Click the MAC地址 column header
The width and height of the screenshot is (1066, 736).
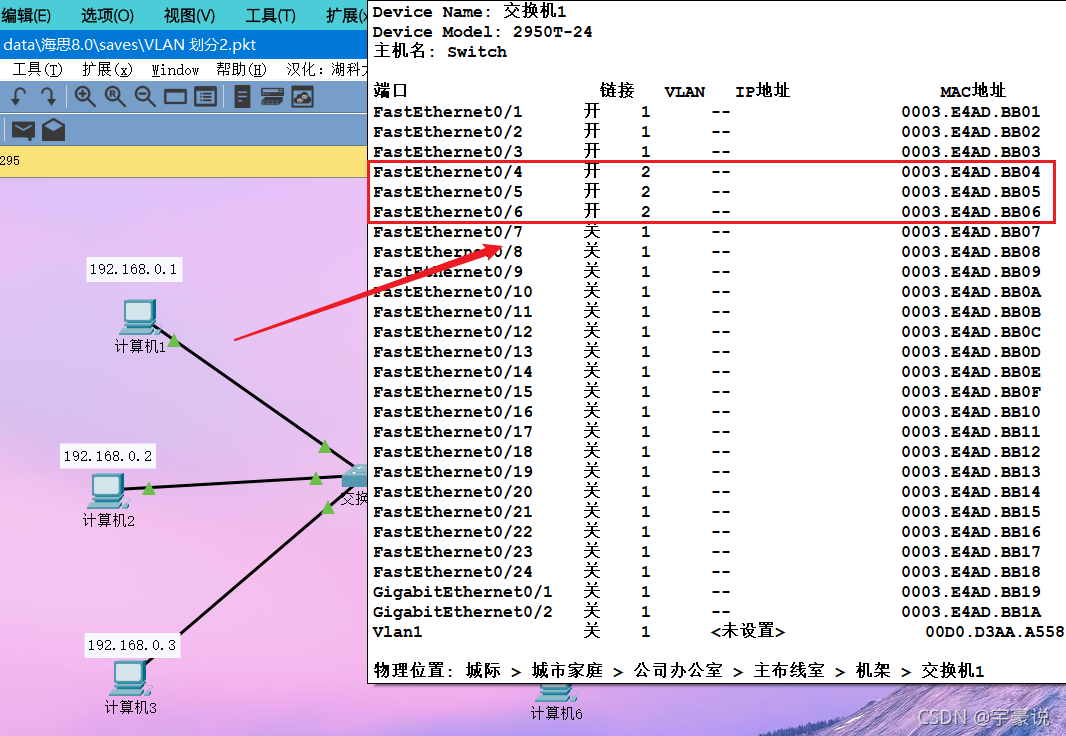(x=973, y=90)
